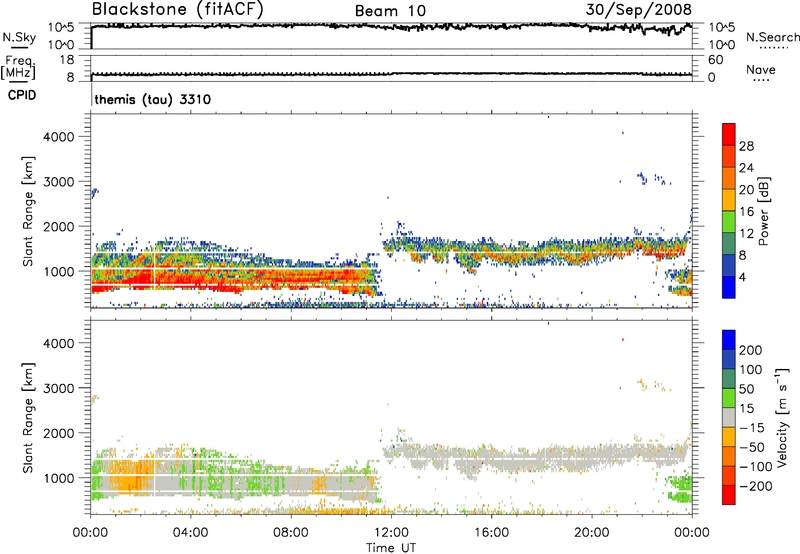Click the 'themis (tau) 3310' text
This screenshot has width=800, height=554.
(153, 99)
